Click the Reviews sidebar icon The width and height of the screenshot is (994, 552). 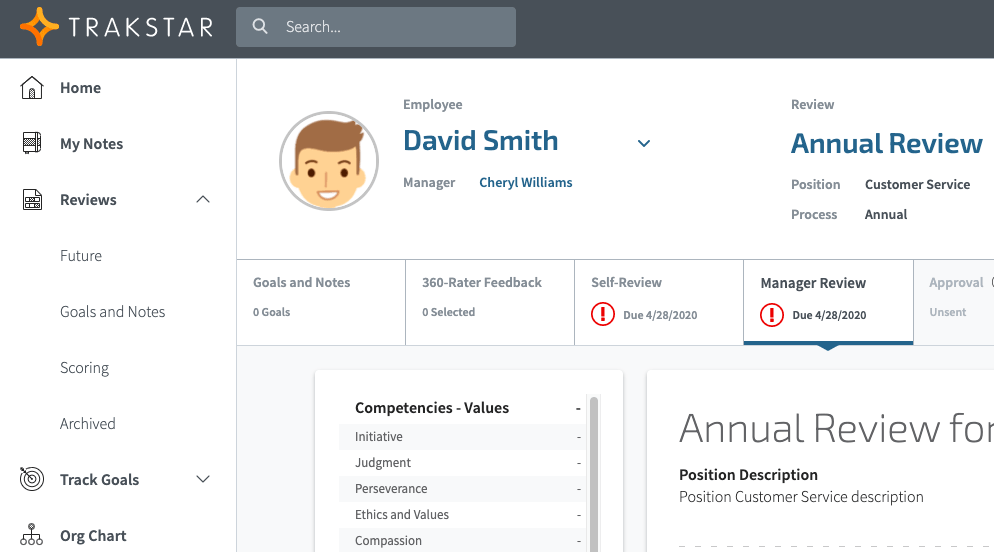[32, 200]
